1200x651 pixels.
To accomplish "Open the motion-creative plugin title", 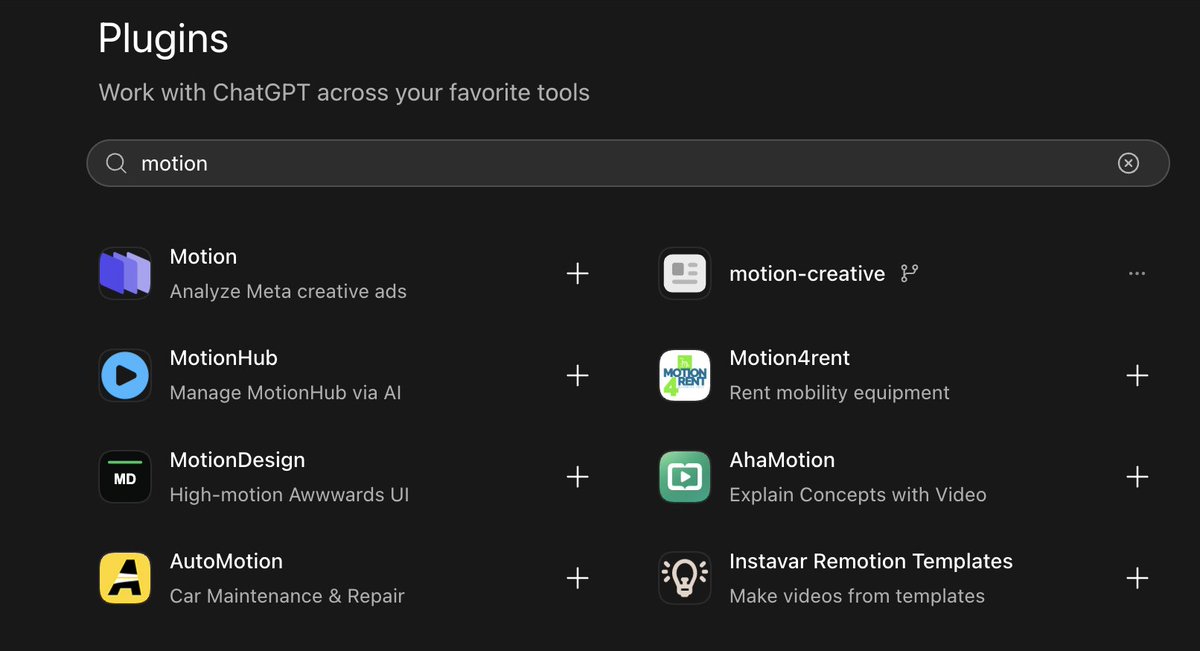I will [x=807, y=274].
